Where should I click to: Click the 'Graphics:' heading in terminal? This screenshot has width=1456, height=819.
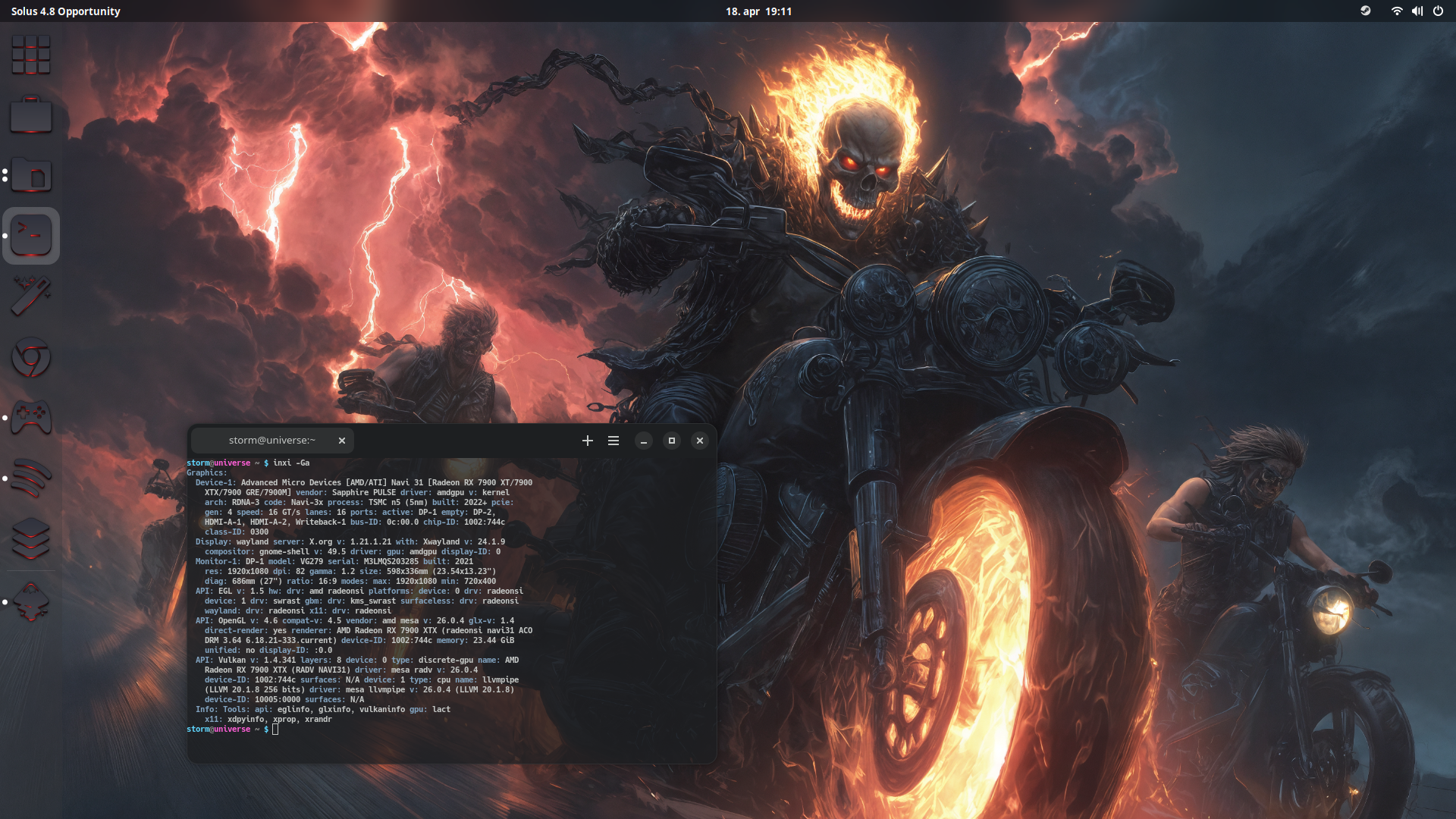(206, 472)
